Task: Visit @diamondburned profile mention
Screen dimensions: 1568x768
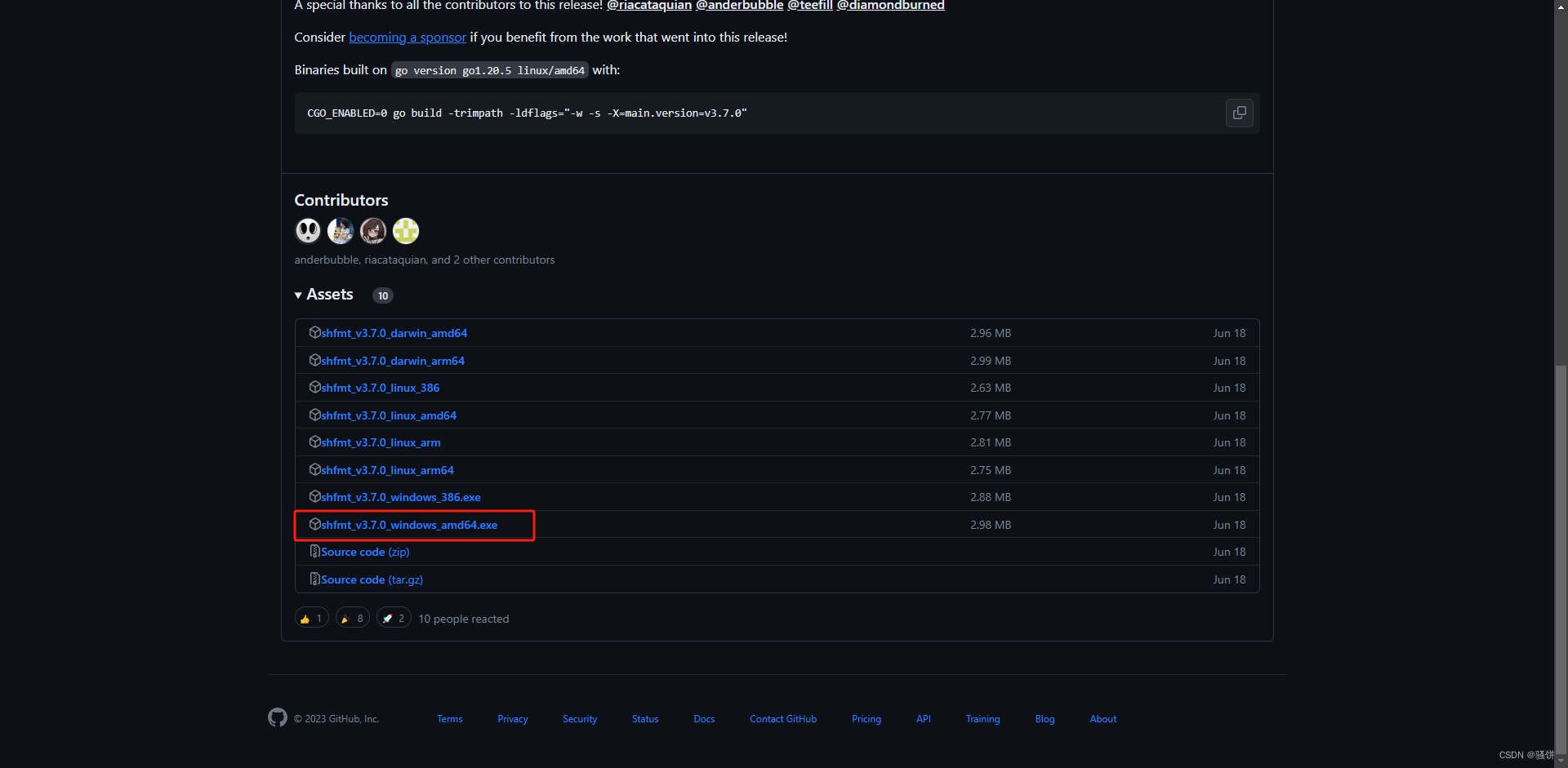Action: (x=890, y=5)
